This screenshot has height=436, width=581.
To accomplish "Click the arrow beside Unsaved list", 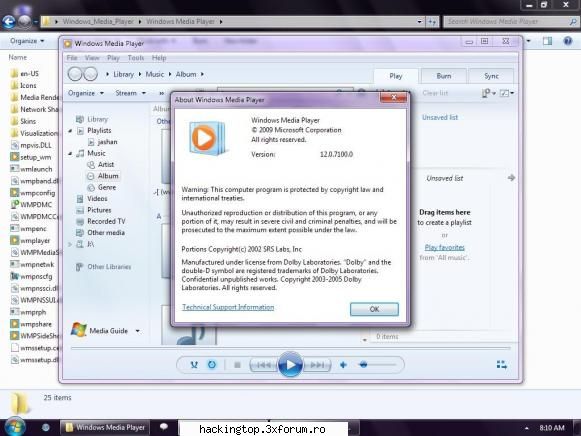I will [x=511, y=178].
